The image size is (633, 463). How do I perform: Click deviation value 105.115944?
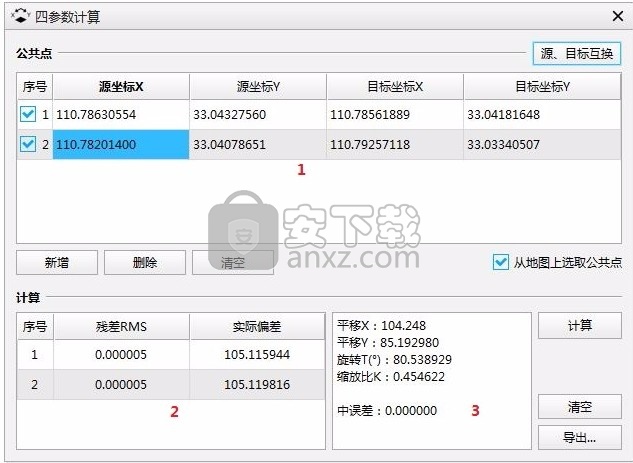(257, 354)
